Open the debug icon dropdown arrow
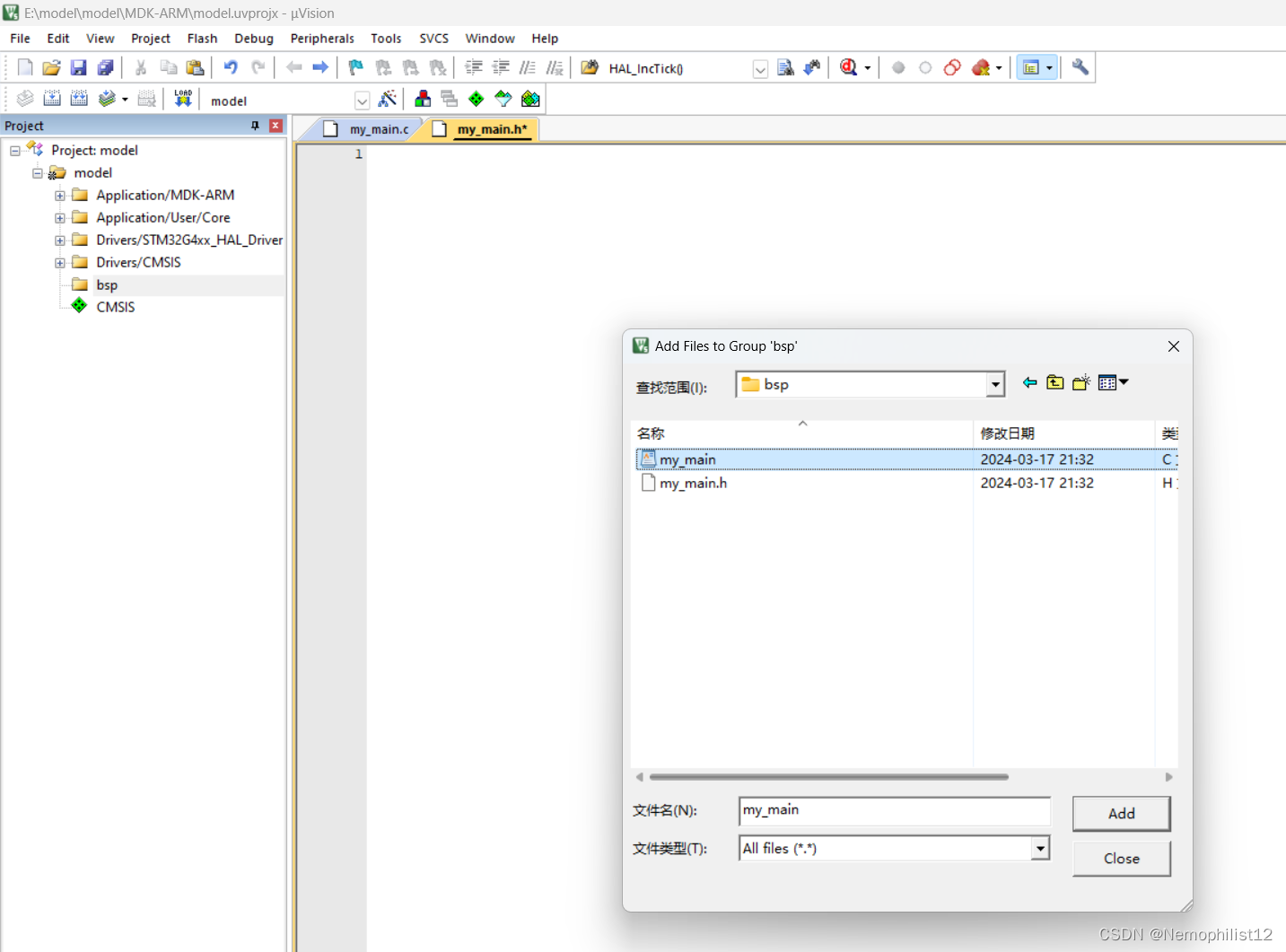 [x=868, y=68]
